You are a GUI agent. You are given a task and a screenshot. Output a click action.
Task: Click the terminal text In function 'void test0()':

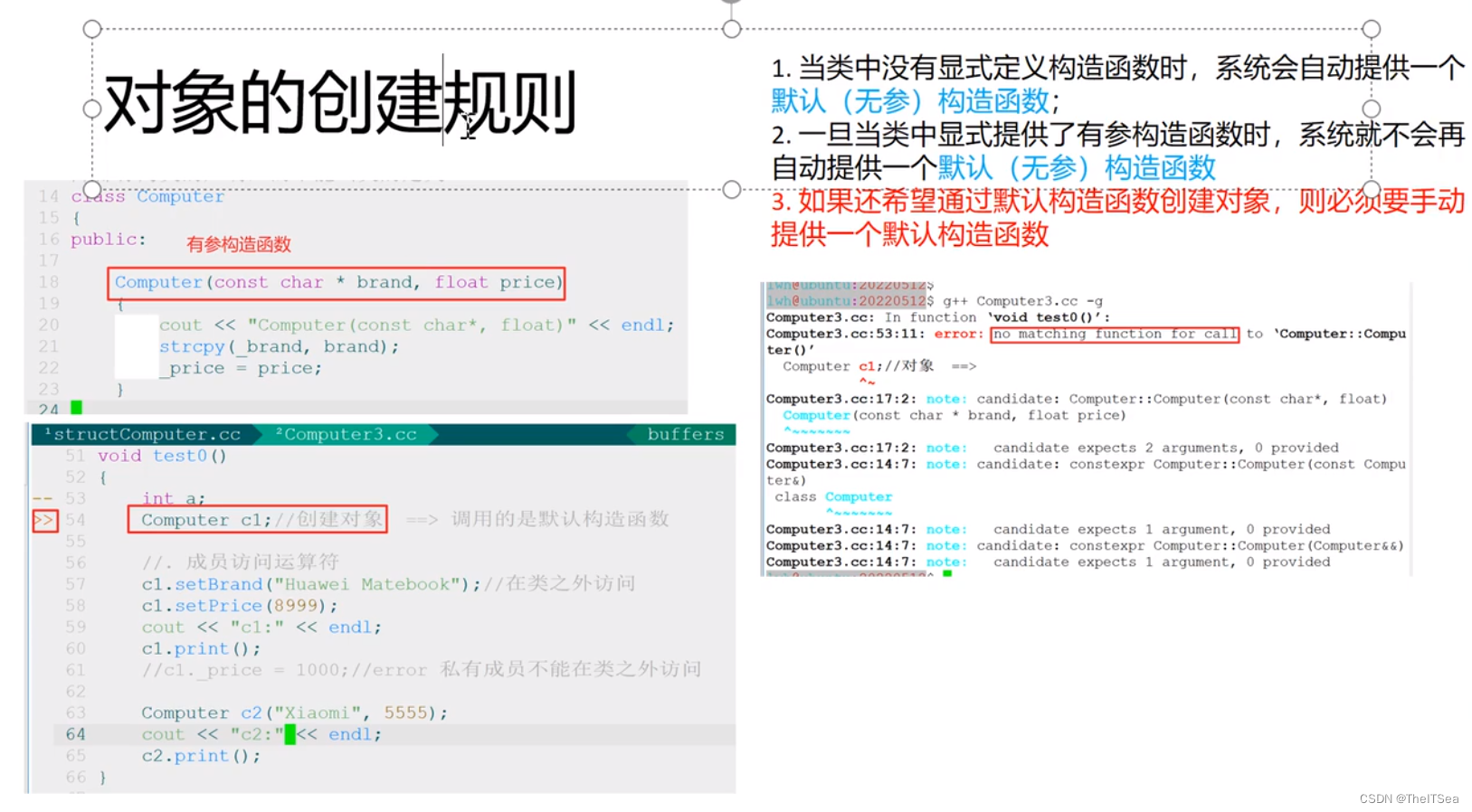click(997, 317)
